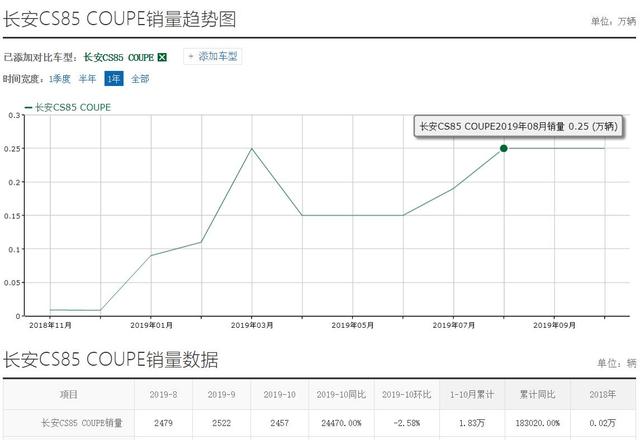
Task: Select the 全部 time range
Action: point(140,79)
